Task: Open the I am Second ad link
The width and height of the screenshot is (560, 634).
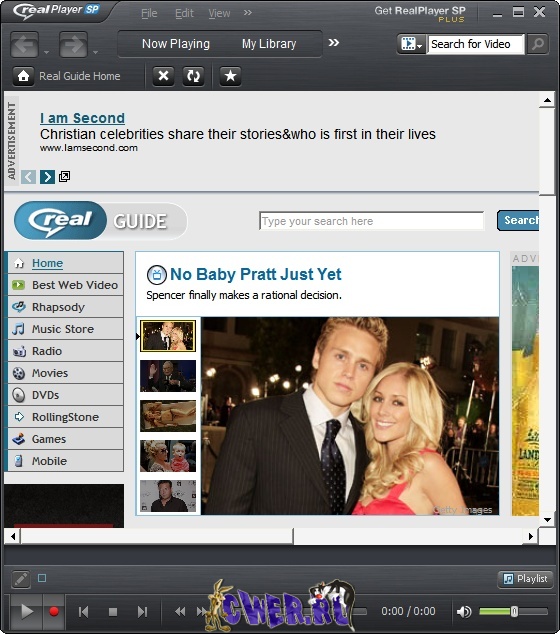Action: [x=82, y=118]
